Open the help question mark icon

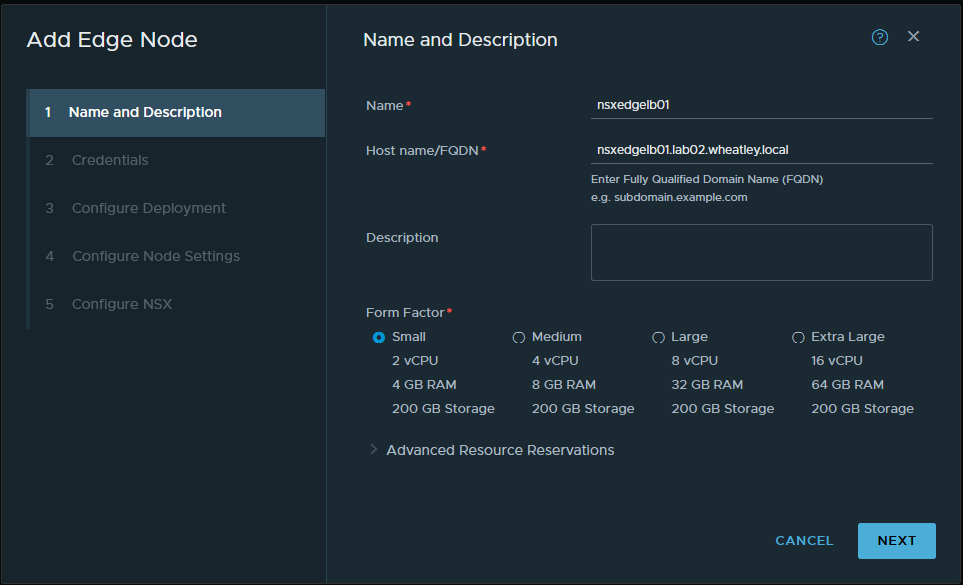880,37
